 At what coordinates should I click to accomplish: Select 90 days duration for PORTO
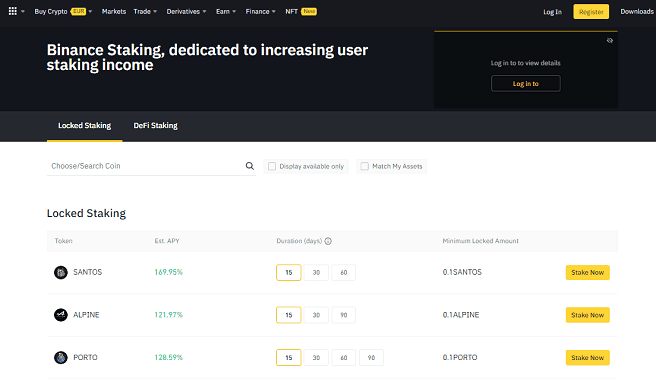pos(371,358)
